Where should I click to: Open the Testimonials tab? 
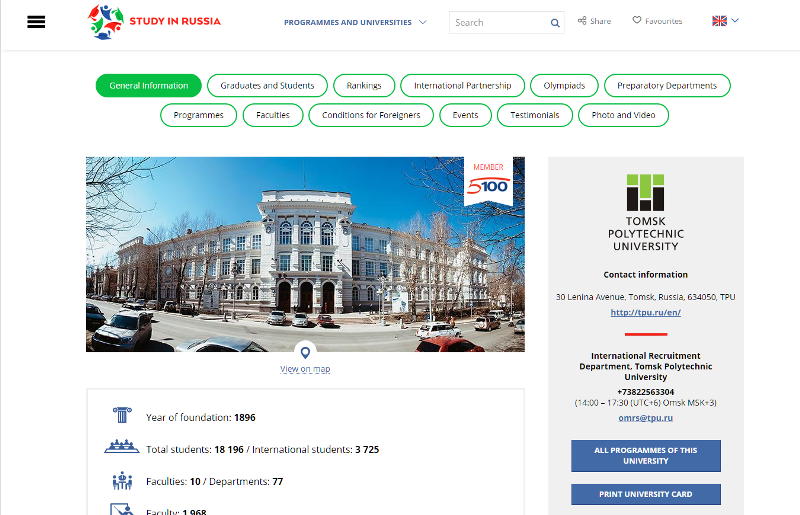535,115
